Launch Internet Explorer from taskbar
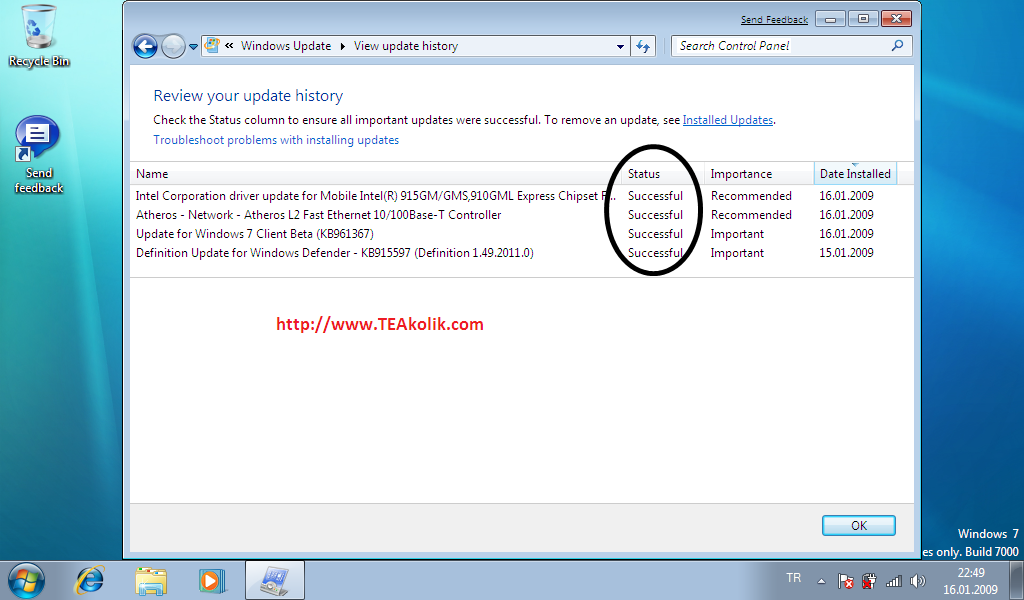The width and height of the screenshot is (1024, 600). [89, 580]
